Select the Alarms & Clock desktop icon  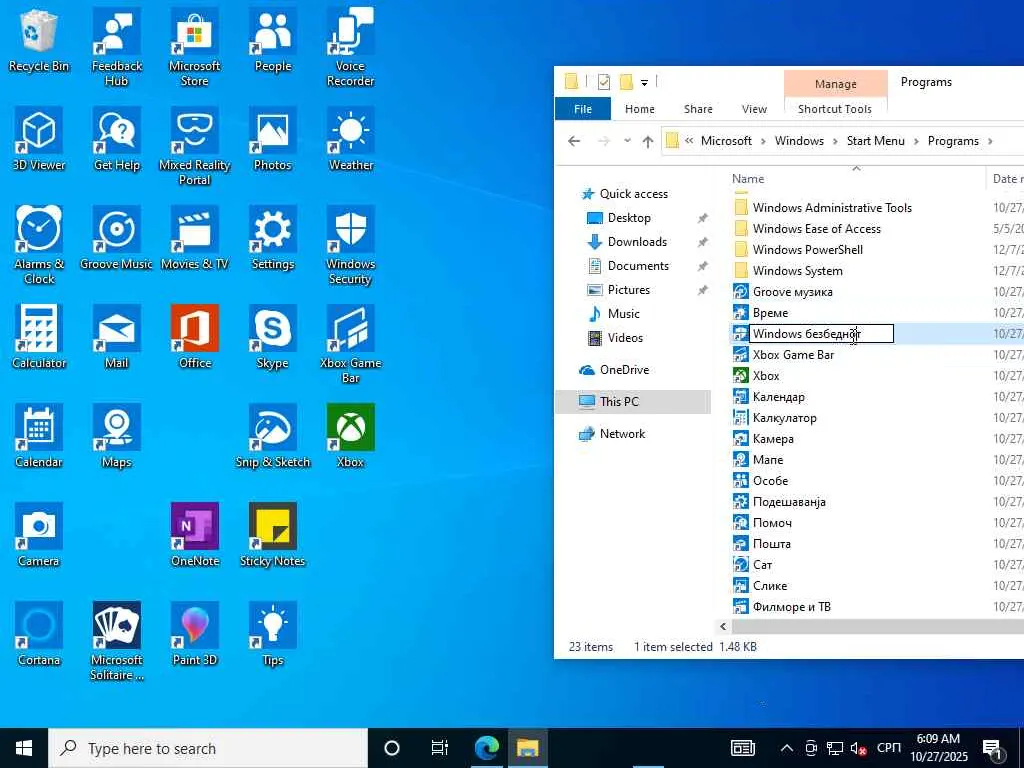(x=39, y=246)
